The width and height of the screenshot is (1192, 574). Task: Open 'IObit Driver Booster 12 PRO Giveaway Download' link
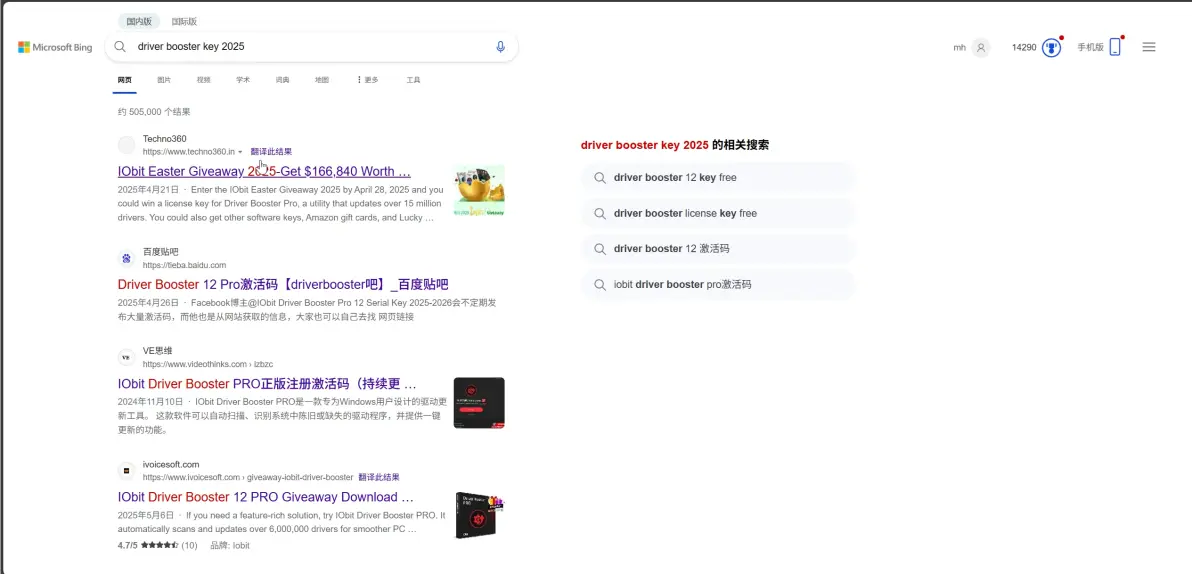click(x=266, y=497)
